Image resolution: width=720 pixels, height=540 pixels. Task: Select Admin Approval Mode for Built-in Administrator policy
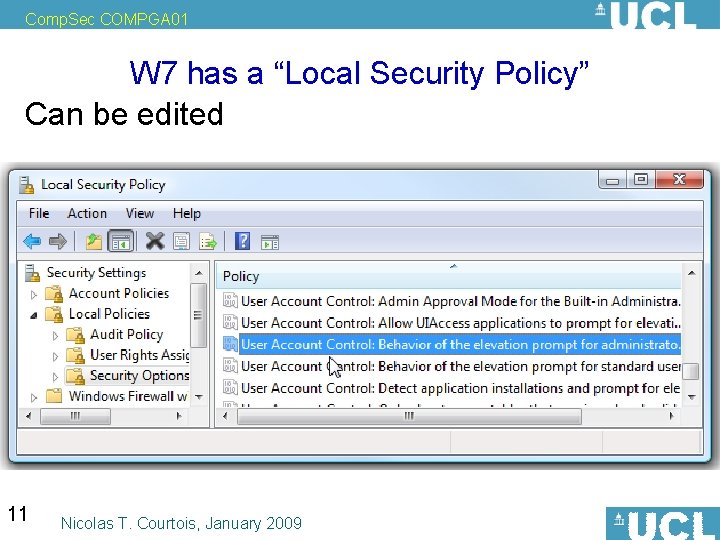tap(460, 301)
